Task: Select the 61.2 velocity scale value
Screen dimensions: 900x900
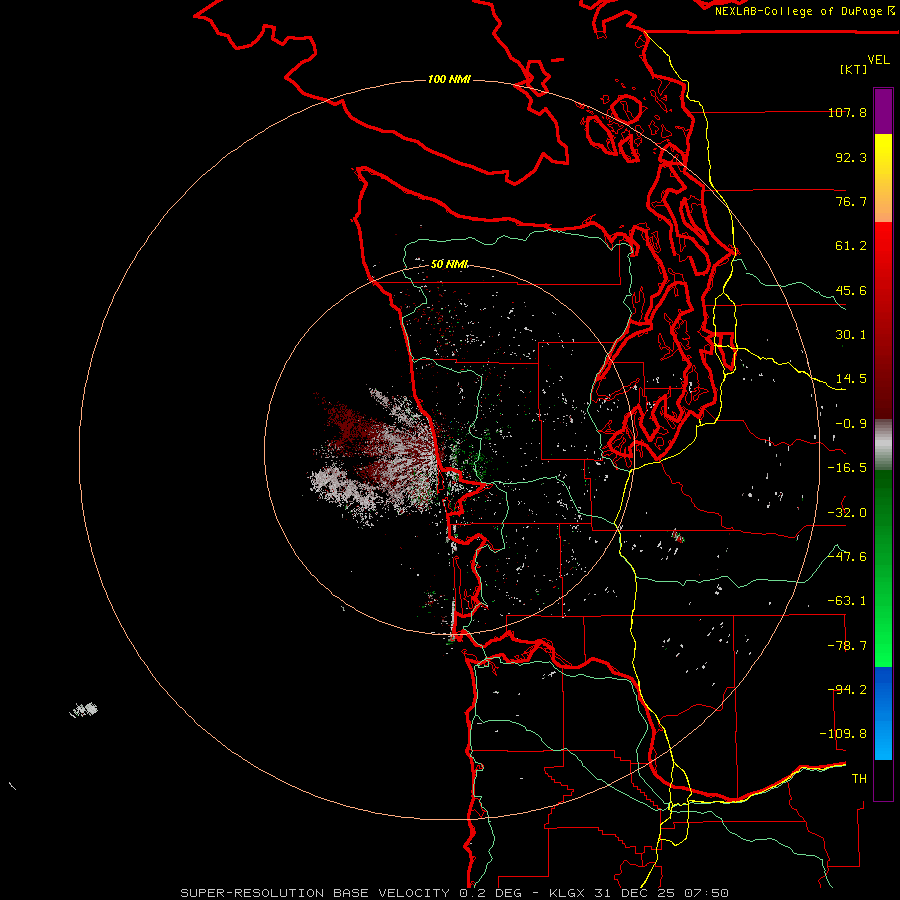Action: tap(851, 246)
